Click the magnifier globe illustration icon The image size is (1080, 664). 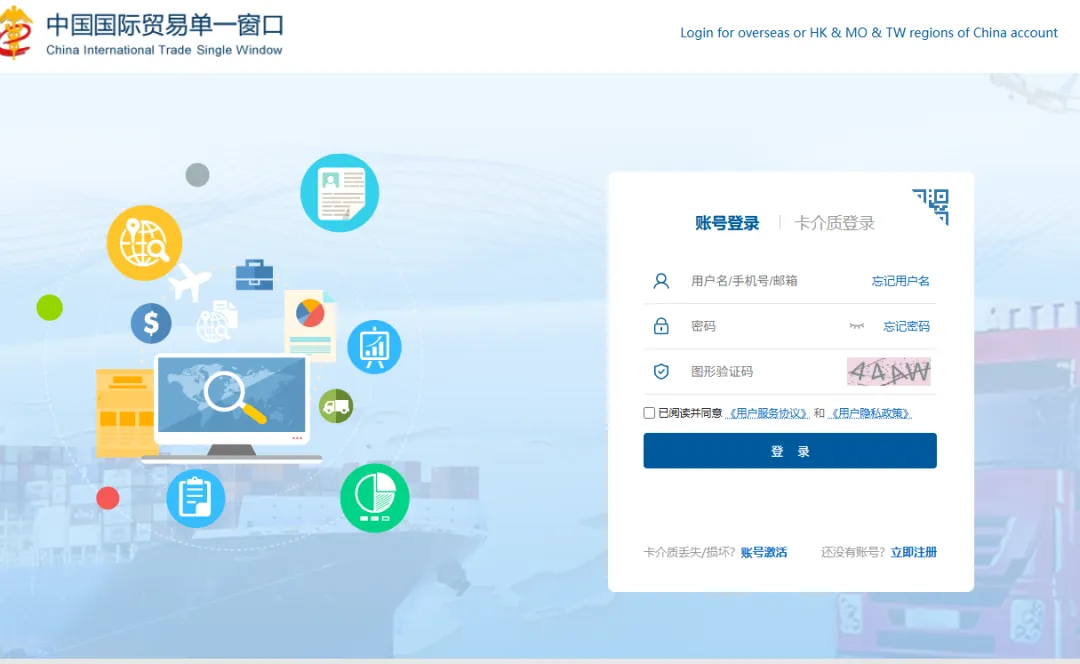click(x=144, y=243)
